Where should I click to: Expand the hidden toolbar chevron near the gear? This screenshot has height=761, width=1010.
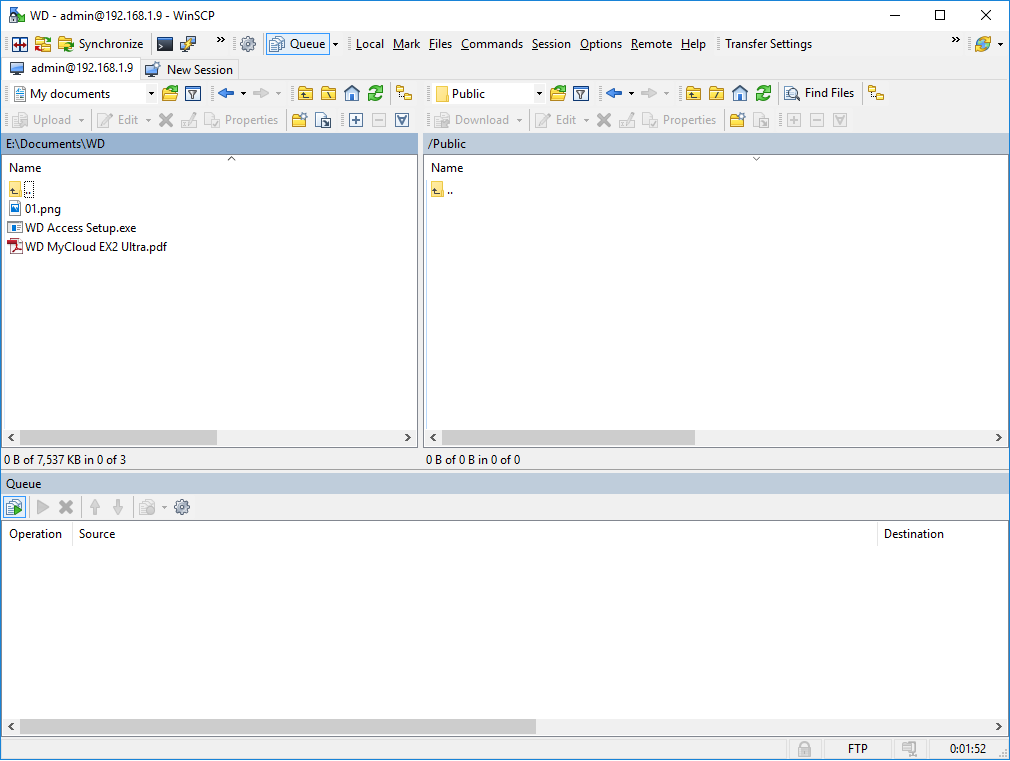tap(220, 40)
